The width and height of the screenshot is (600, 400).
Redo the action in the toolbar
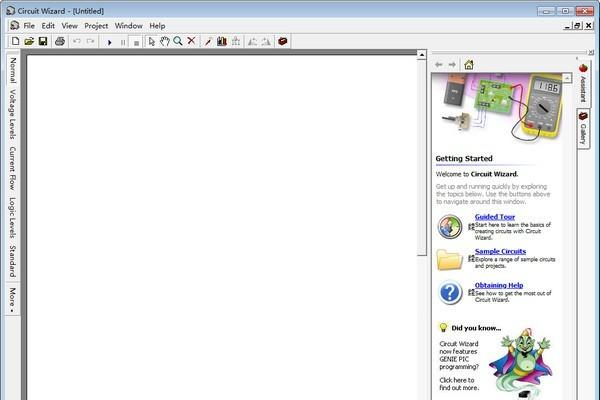(90, 41)
